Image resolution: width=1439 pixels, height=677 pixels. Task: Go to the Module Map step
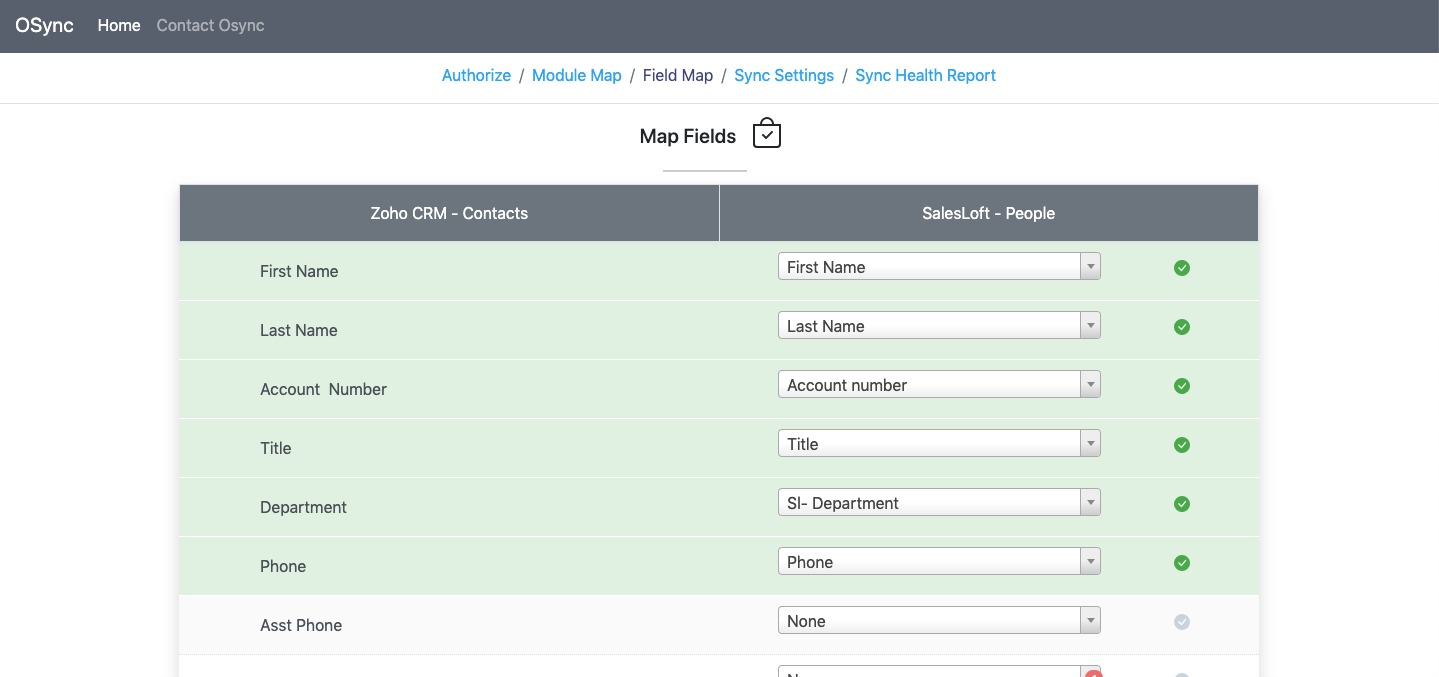tap(577, 75)
